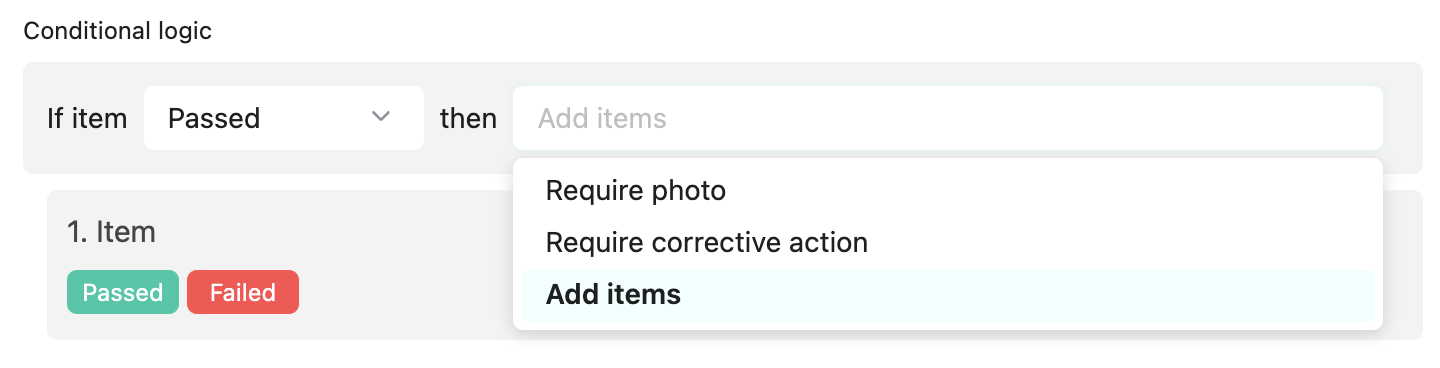Focus the Add items action field
This screenshot has height=368, width=1440.
coord(948,118)
